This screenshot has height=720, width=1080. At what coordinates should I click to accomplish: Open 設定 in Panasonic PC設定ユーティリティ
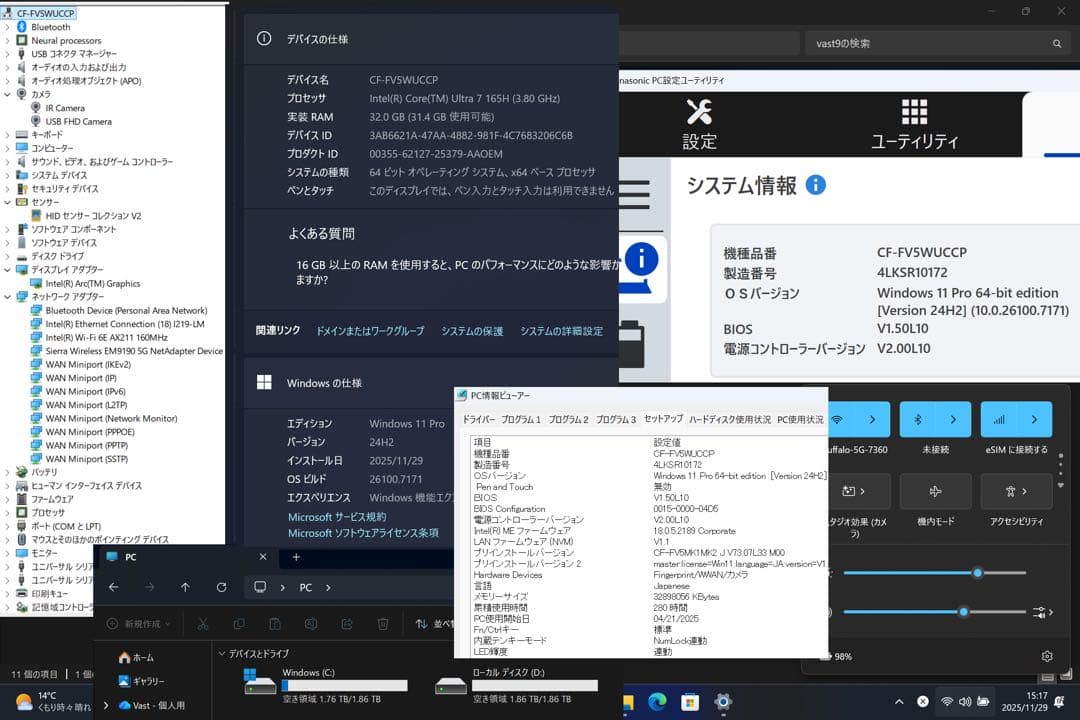[x=699, y=127]
